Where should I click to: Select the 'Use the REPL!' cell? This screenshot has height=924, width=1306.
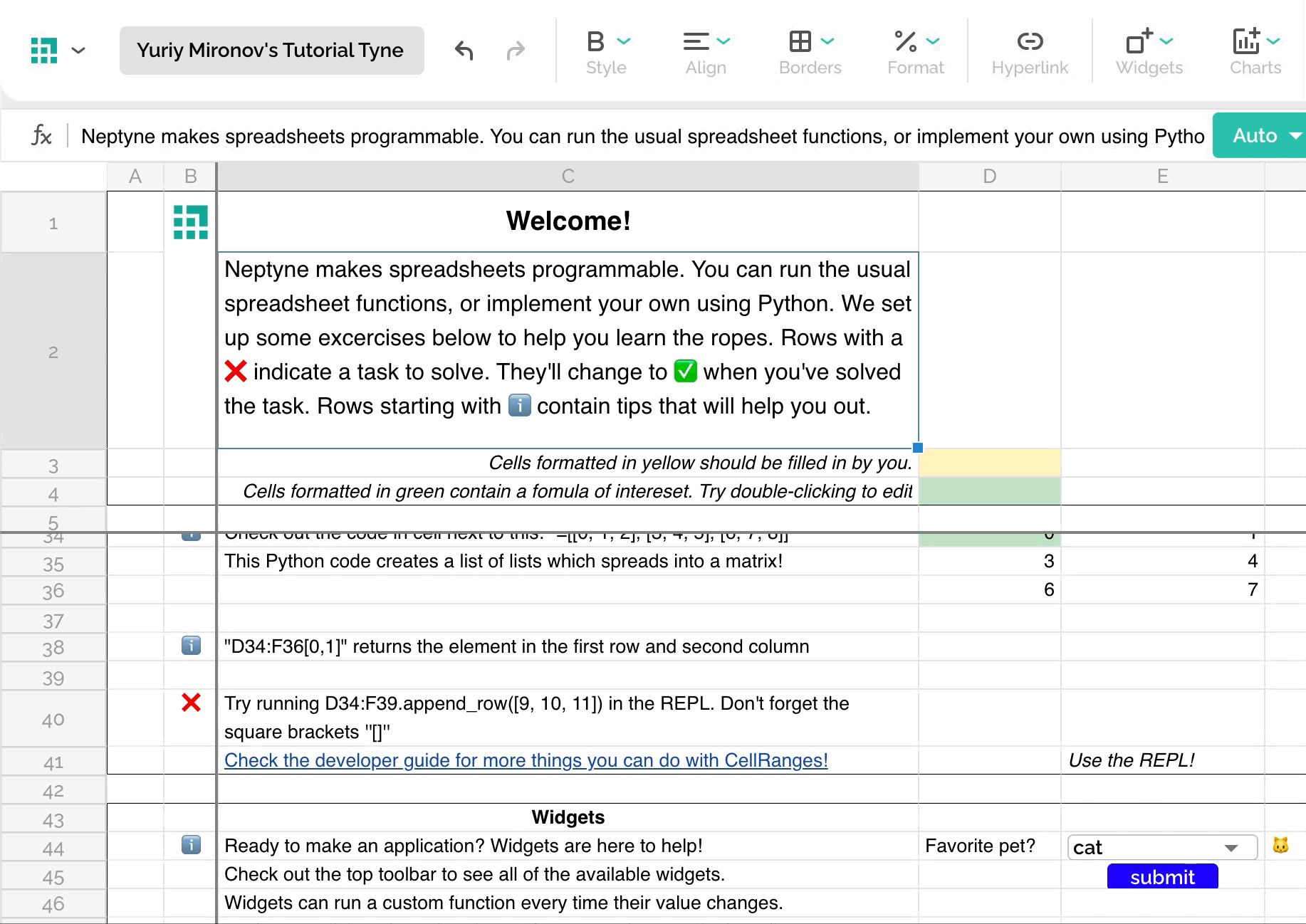click(x=1163, y=760)
